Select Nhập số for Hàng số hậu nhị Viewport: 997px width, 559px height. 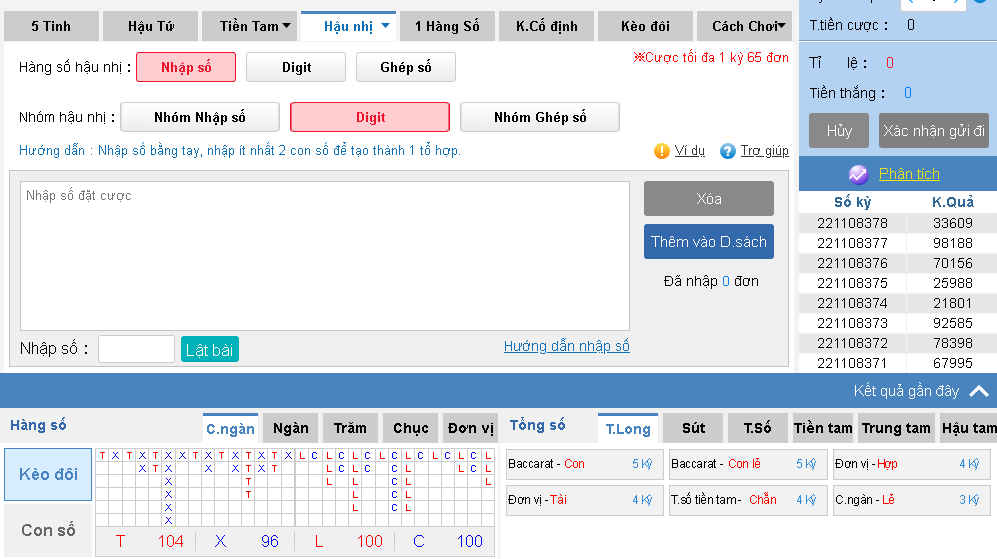(x=186, y=67)
